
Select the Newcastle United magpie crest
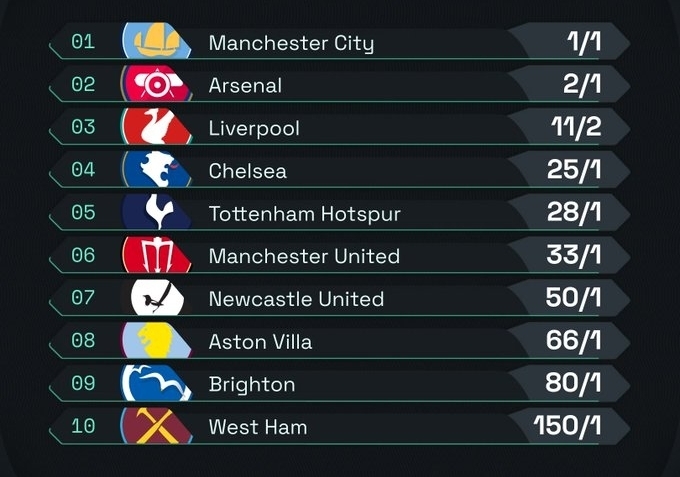click(156, 298)
